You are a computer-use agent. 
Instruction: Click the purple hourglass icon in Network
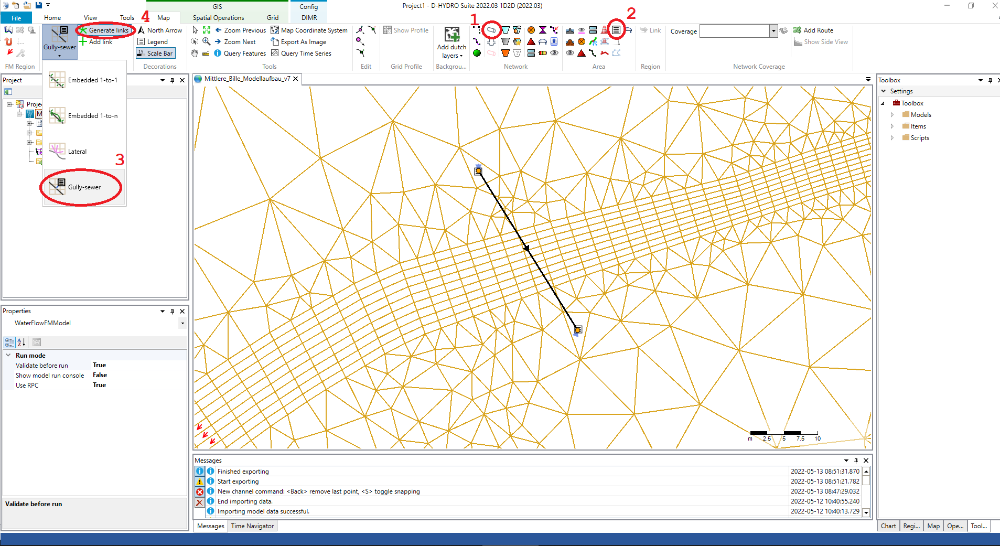[543, 30]
